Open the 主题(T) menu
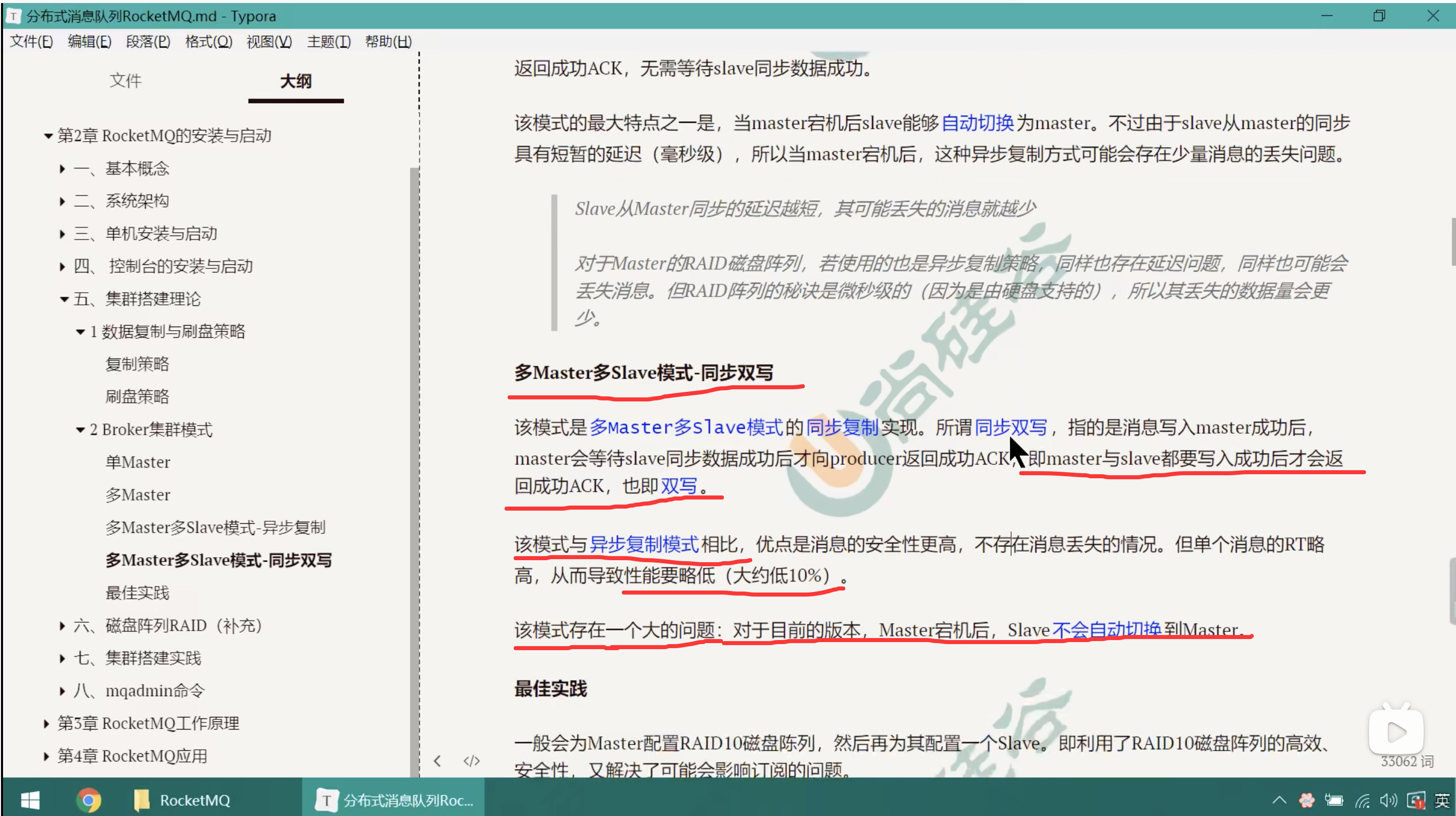The image size is (1456, 816). [x=329, y=41]
